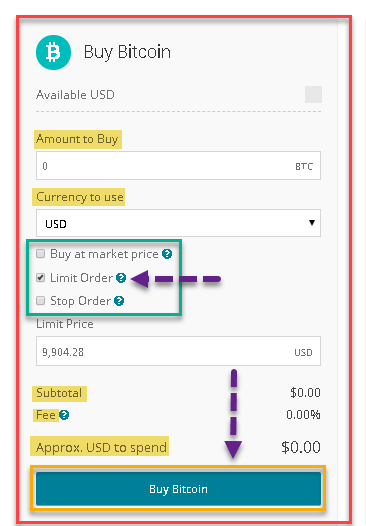This screenshot has height=526, width=366.
Task: Click the Buy at market price label
Action: tap(104, 254)
